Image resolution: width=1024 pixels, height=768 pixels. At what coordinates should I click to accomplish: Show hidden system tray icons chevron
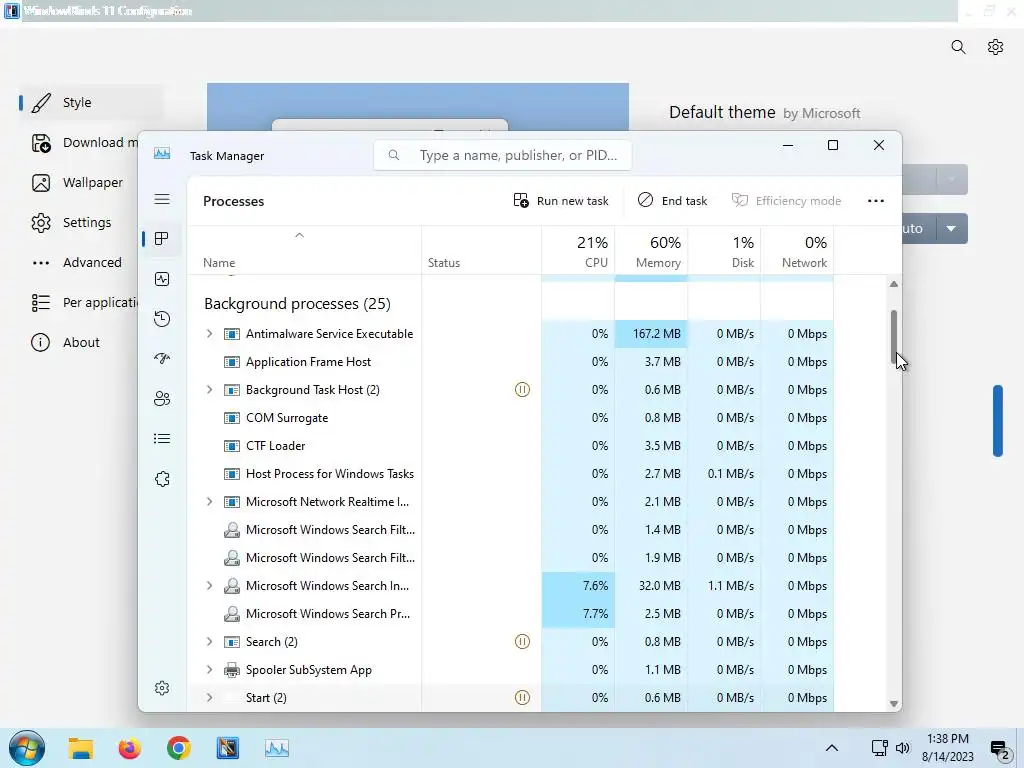[831, 748]
